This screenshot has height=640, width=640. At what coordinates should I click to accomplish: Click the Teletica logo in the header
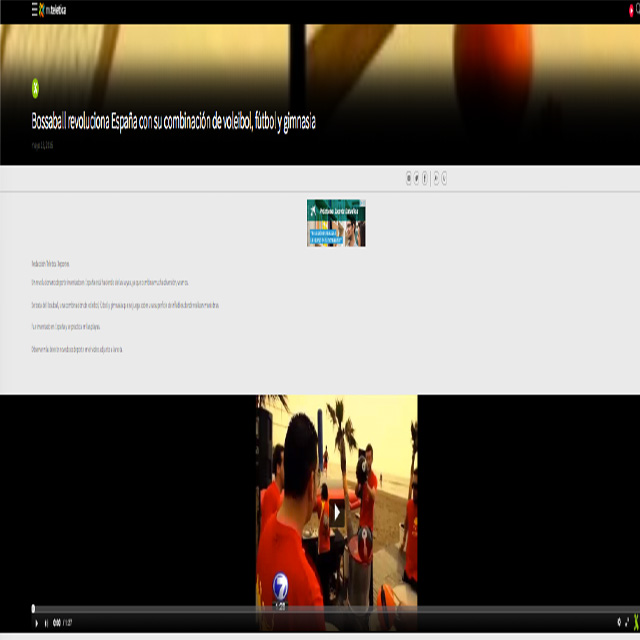52,10
